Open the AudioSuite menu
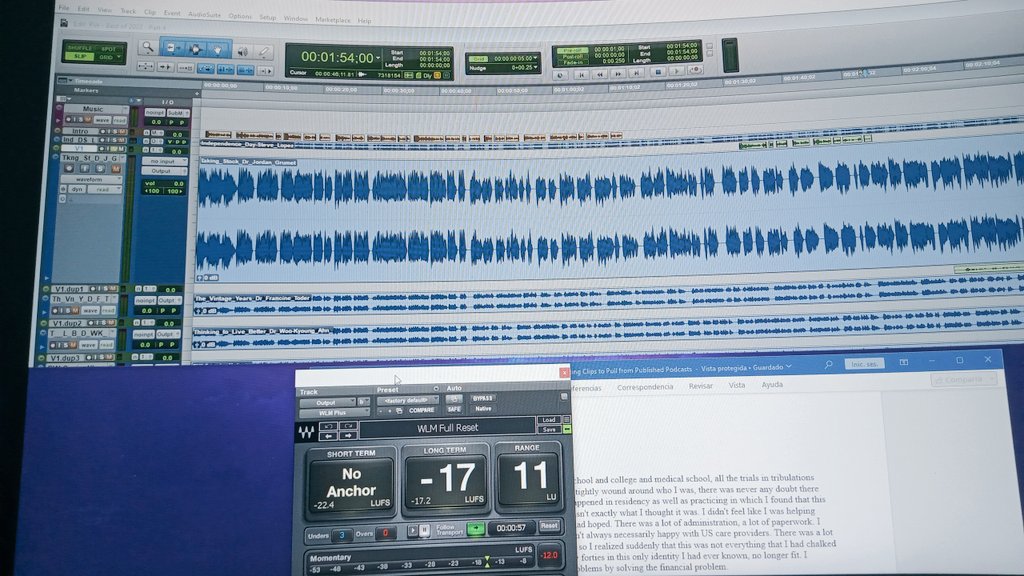 pyautogui.click(x=204, y=14)
